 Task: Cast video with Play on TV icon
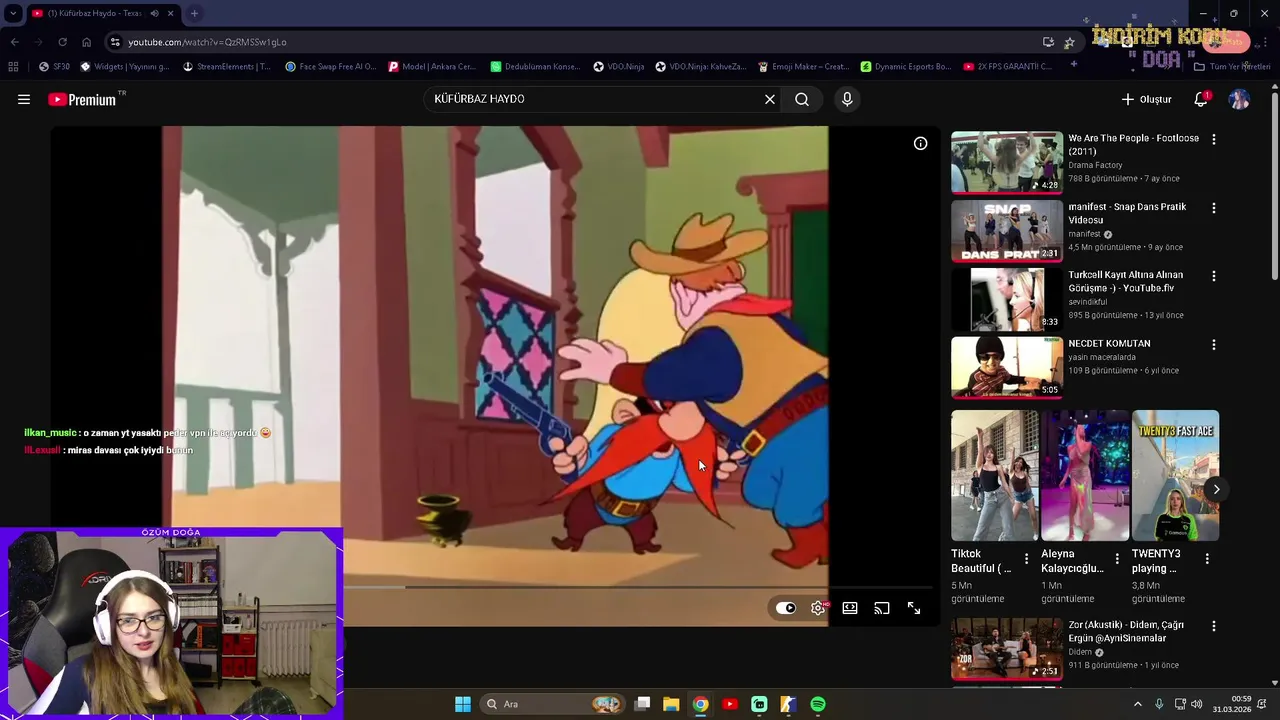tap(882, 608)
